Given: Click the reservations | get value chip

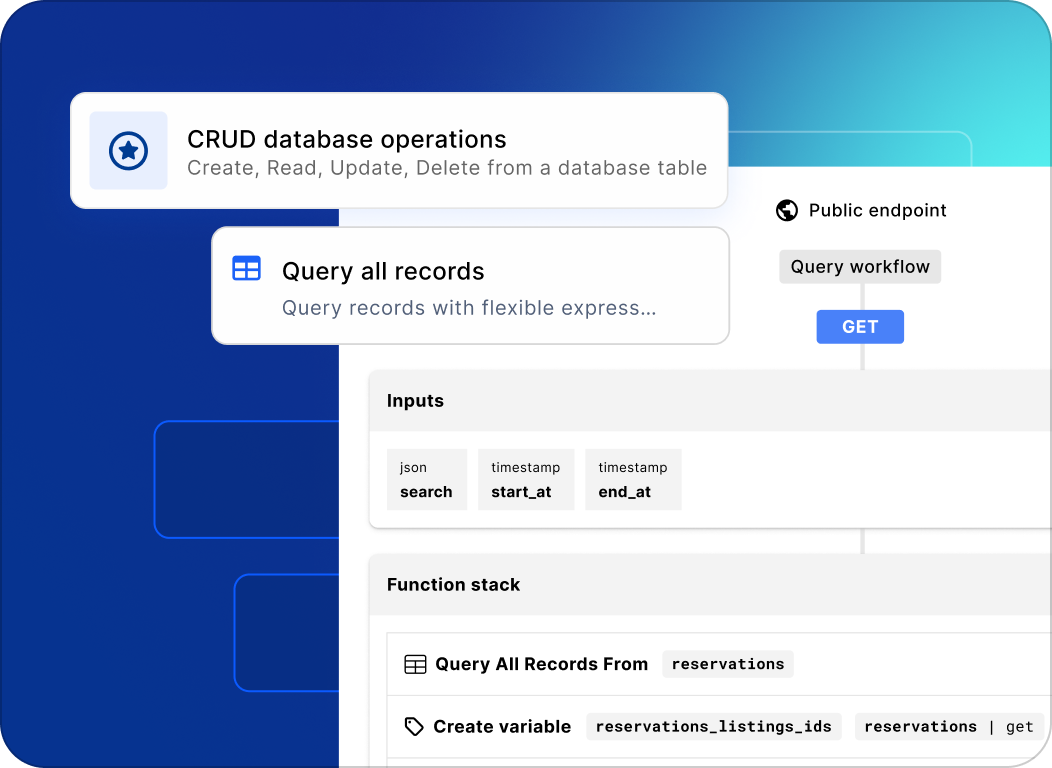Looking at the screenshot, I should pyautogui.click(x=948, y=727).
